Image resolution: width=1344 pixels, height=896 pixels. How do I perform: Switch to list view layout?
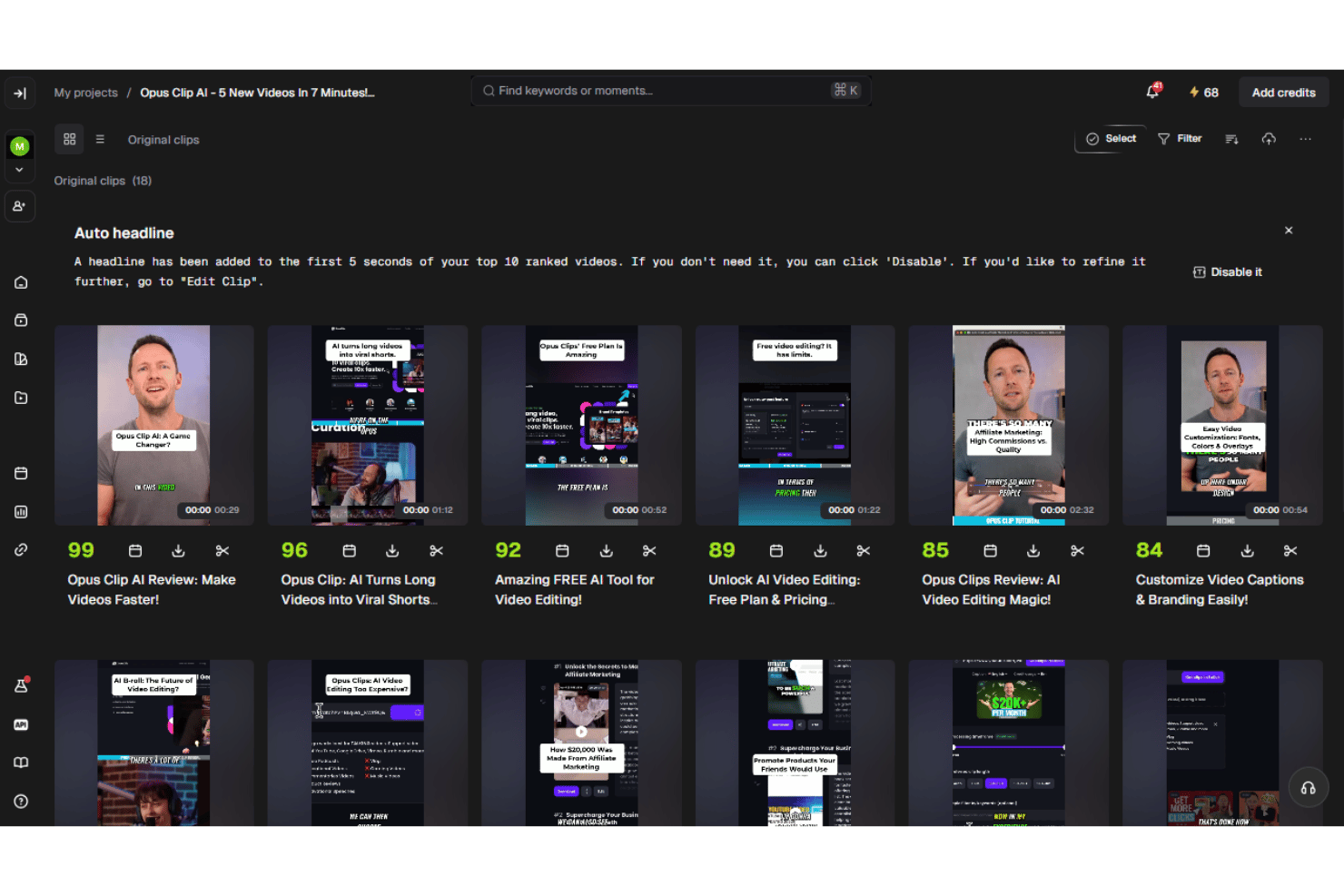100,139
